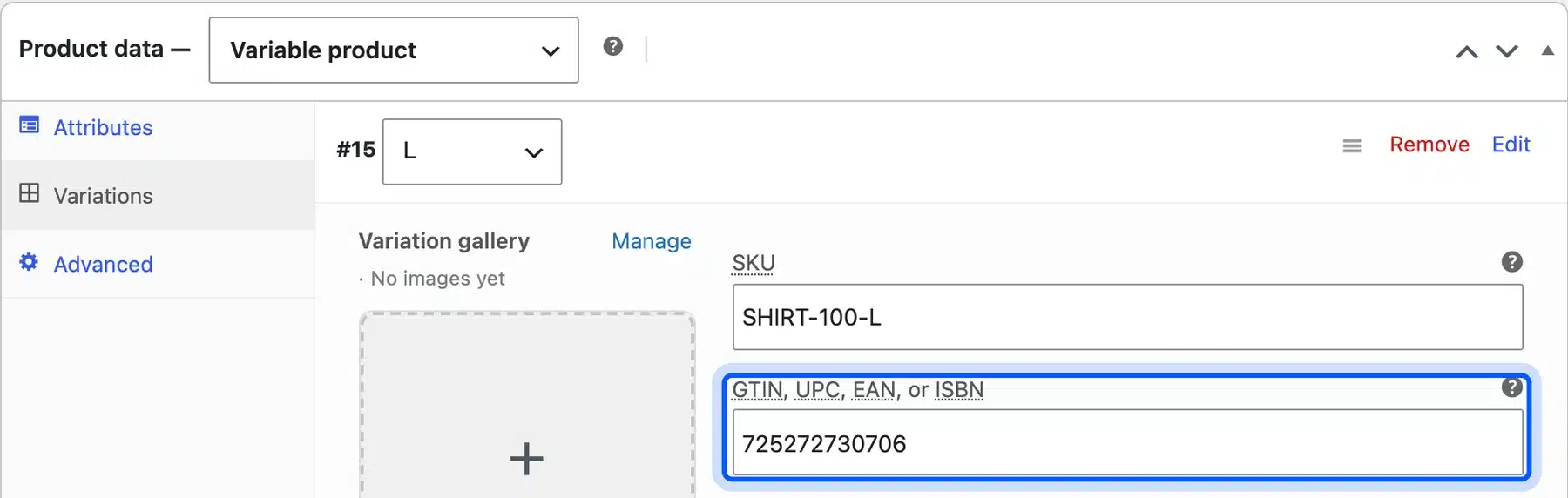Image resolution: width=1568 pixels, height=498 pixels.
Task: Click the 'No images yet' text
Action: tap(438, 279)
